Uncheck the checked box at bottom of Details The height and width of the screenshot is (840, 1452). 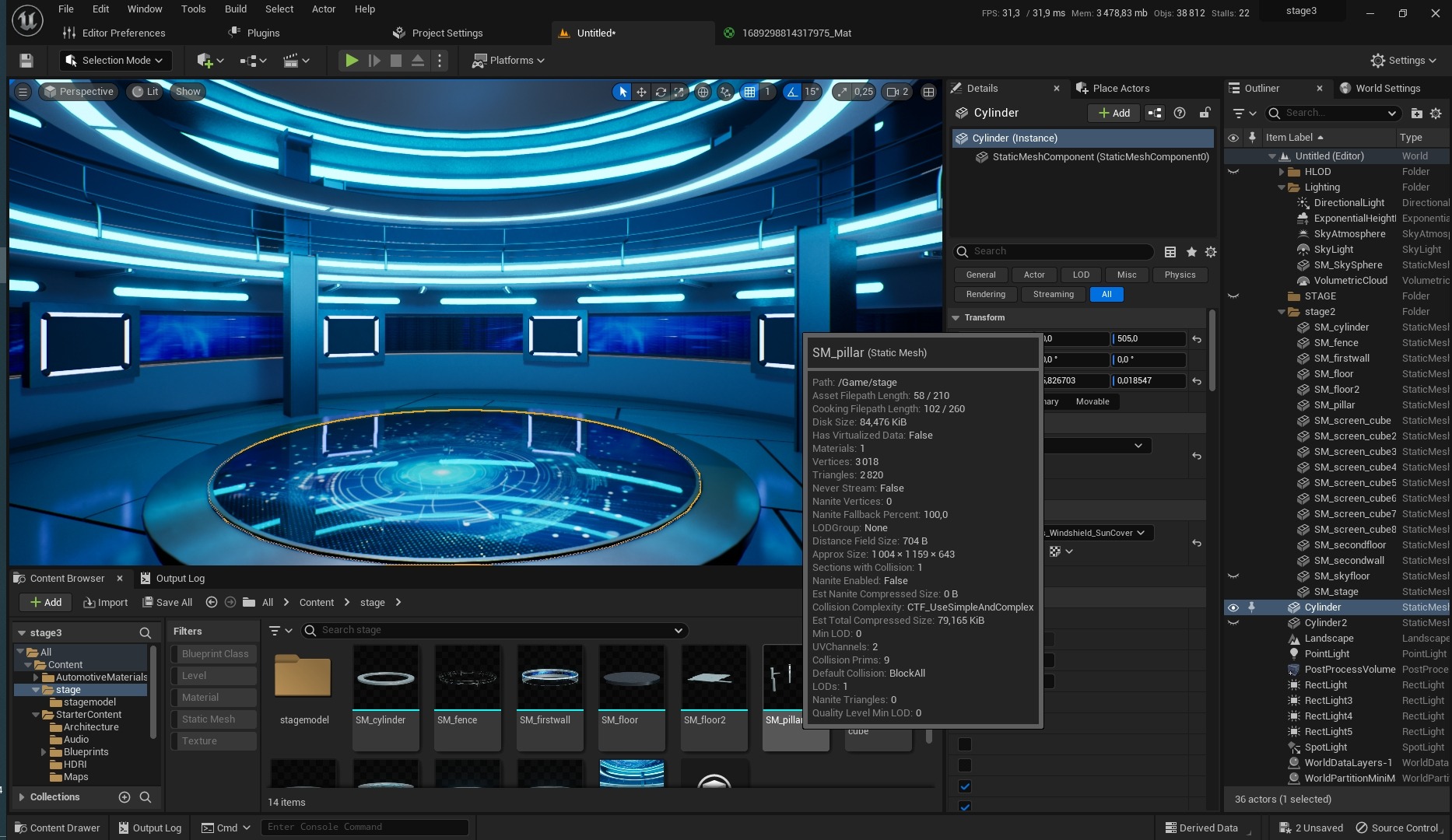[965, 786]
